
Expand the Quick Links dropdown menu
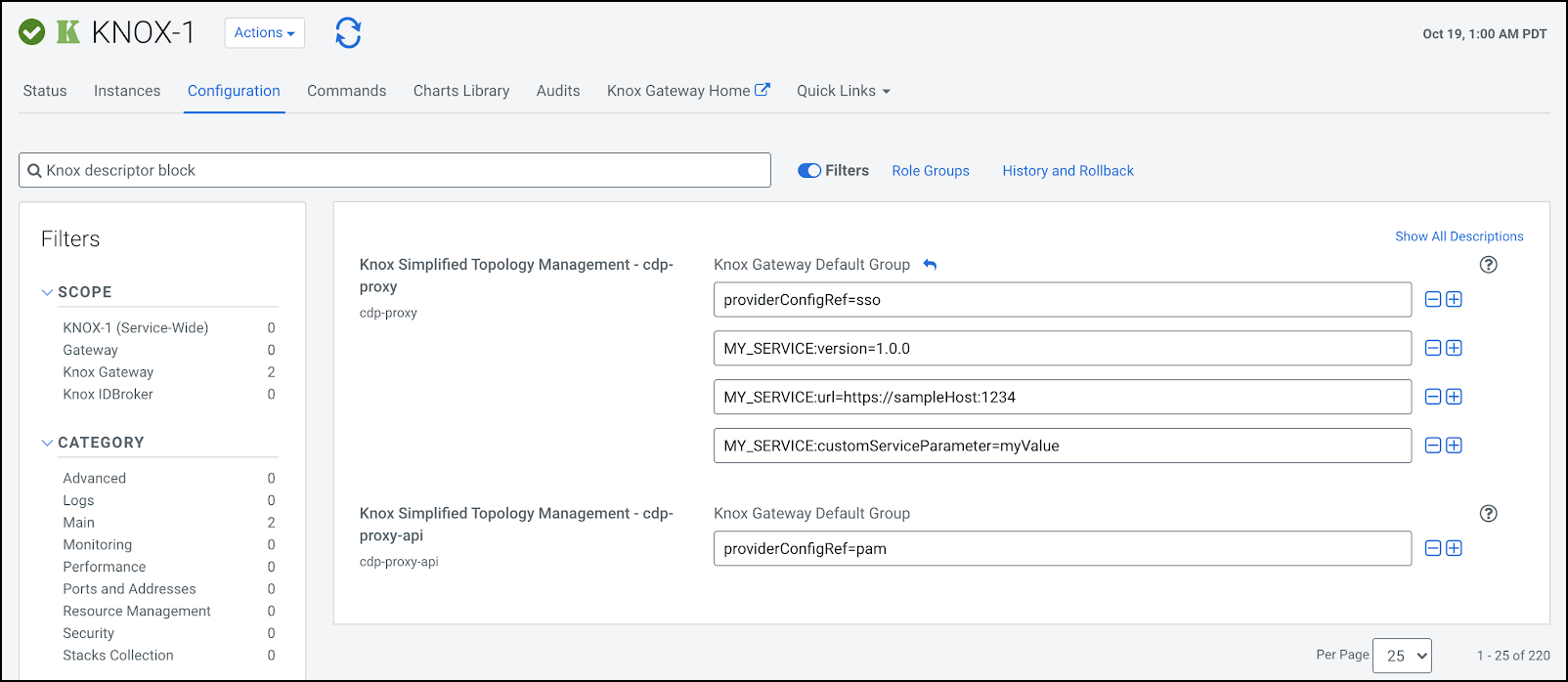coord(843,91)
